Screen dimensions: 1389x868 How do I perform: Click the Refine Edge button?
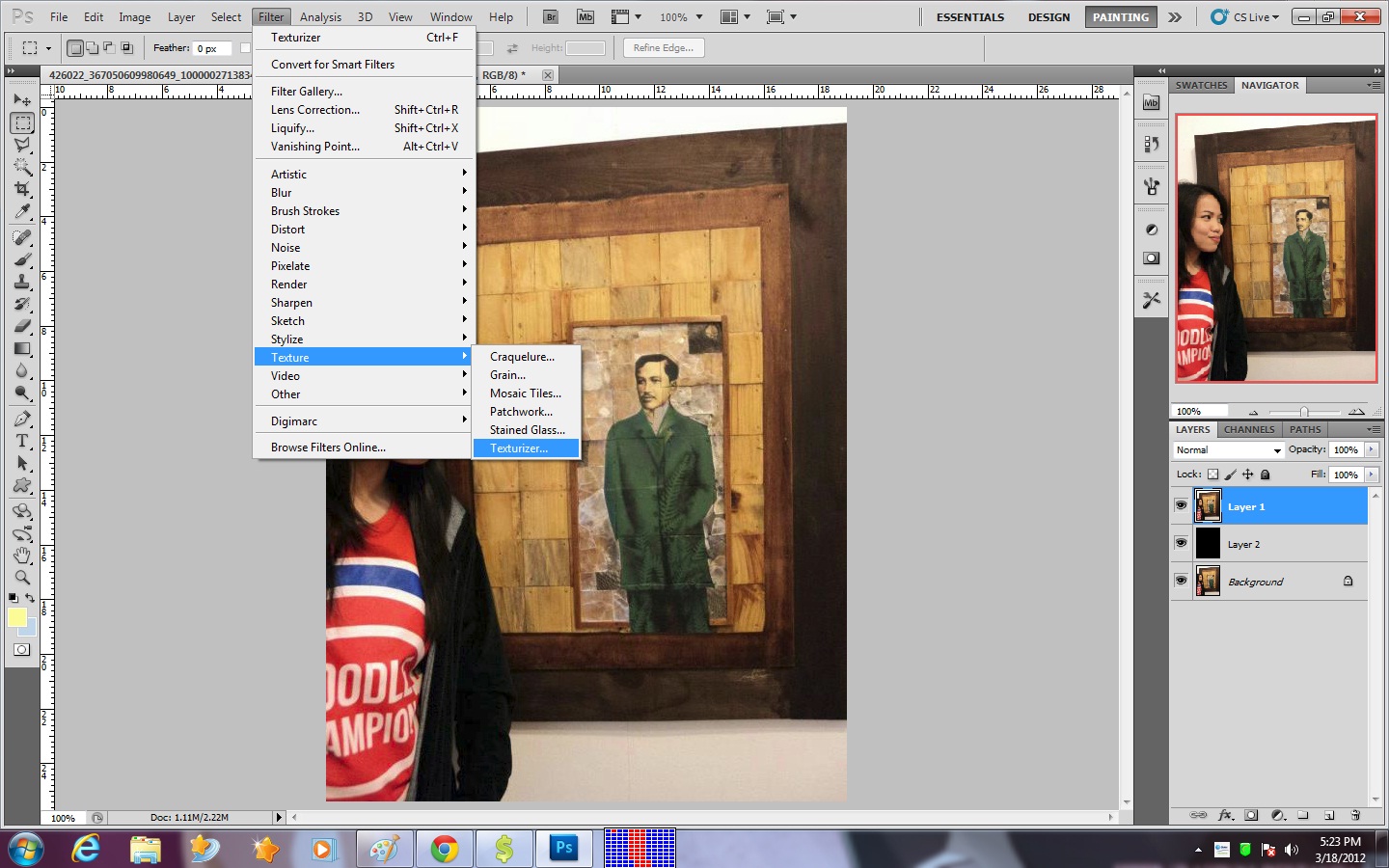663,47
